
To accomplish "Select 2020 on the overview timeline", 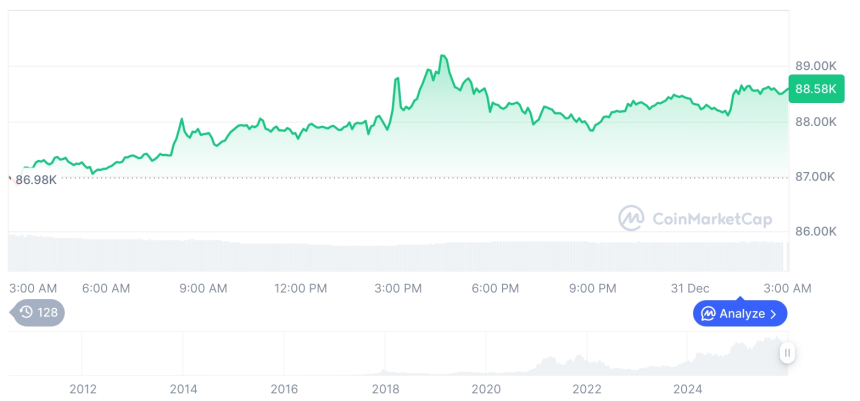I will click(x=486, y=388).
